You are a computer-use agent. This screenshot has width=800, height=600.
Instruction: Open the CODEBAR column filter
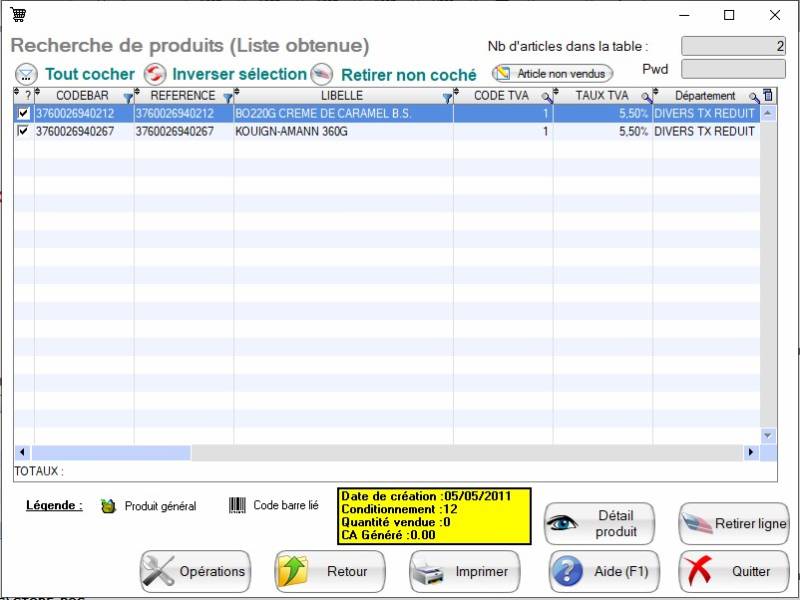[x=127, y=97]
